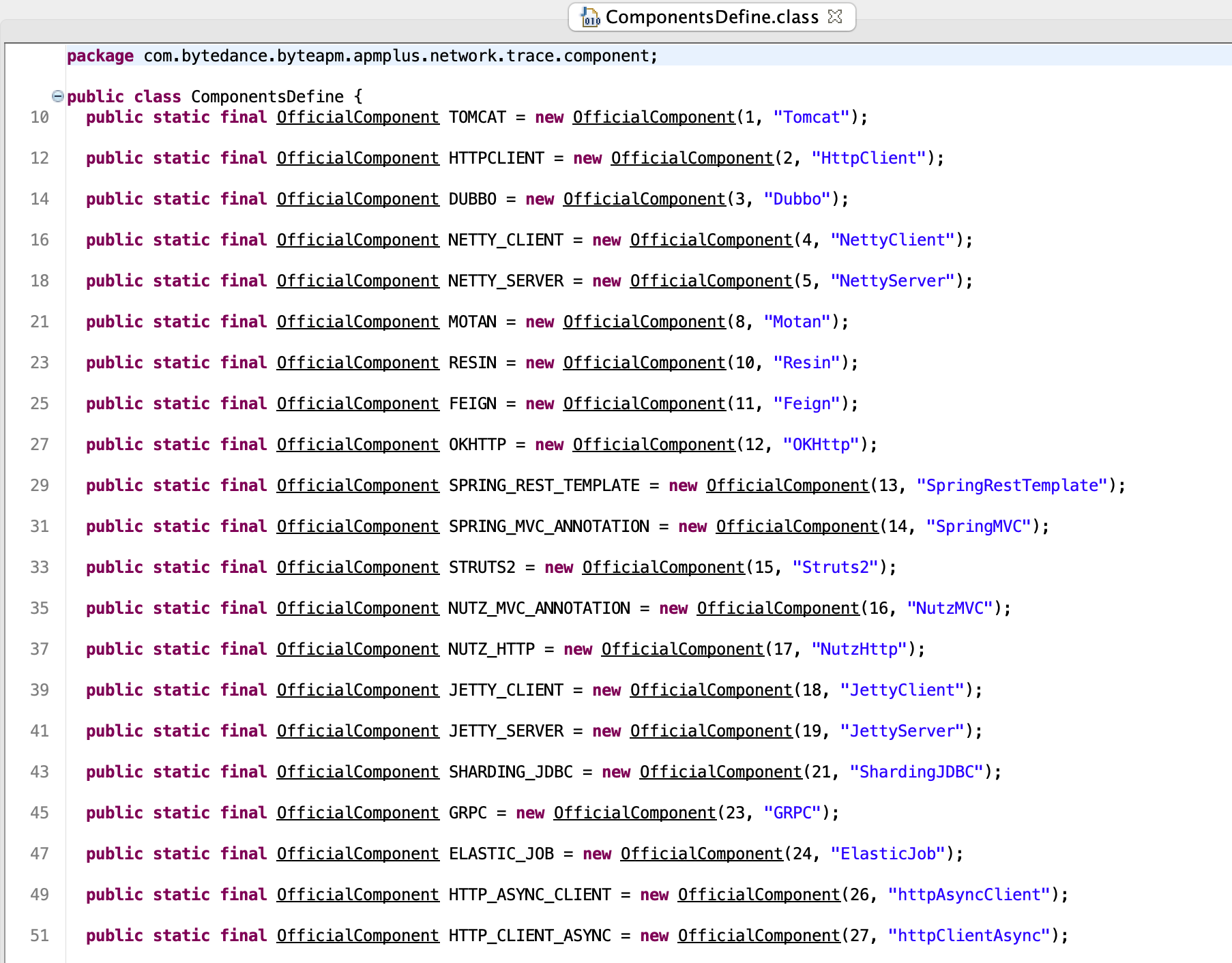Click the OfficialComponent constructor on the SHARDING_JDBC line
Viewport: 1232px width, 963px height.
click(720, 772)
